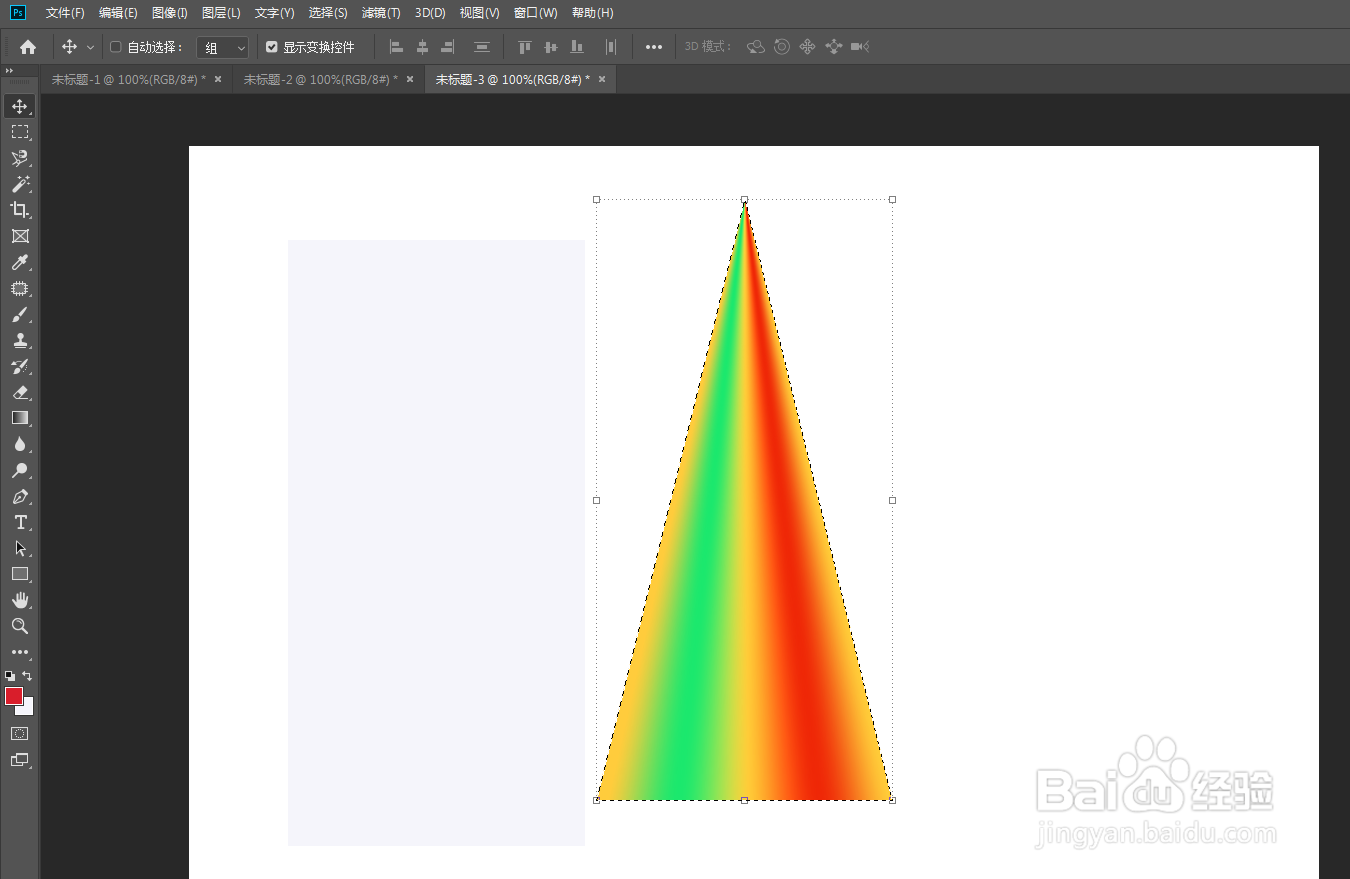Close the 未标题-1 document tab

tap(218, 79)
